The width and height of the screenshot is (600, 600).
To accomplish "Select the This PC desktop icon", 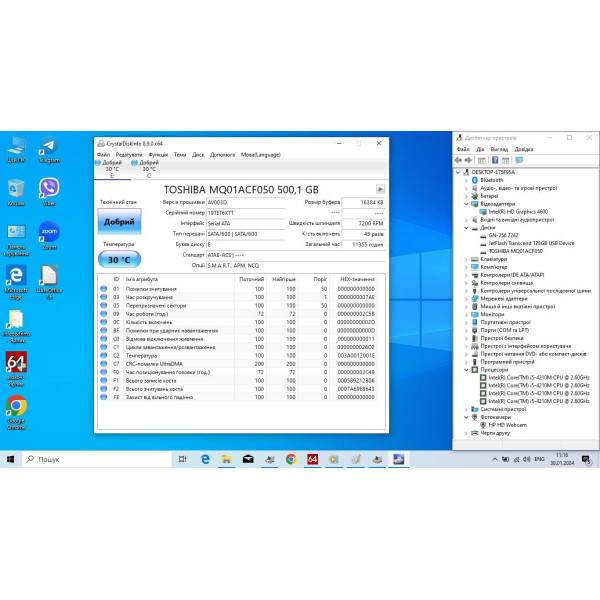I will tap(16, 150).
